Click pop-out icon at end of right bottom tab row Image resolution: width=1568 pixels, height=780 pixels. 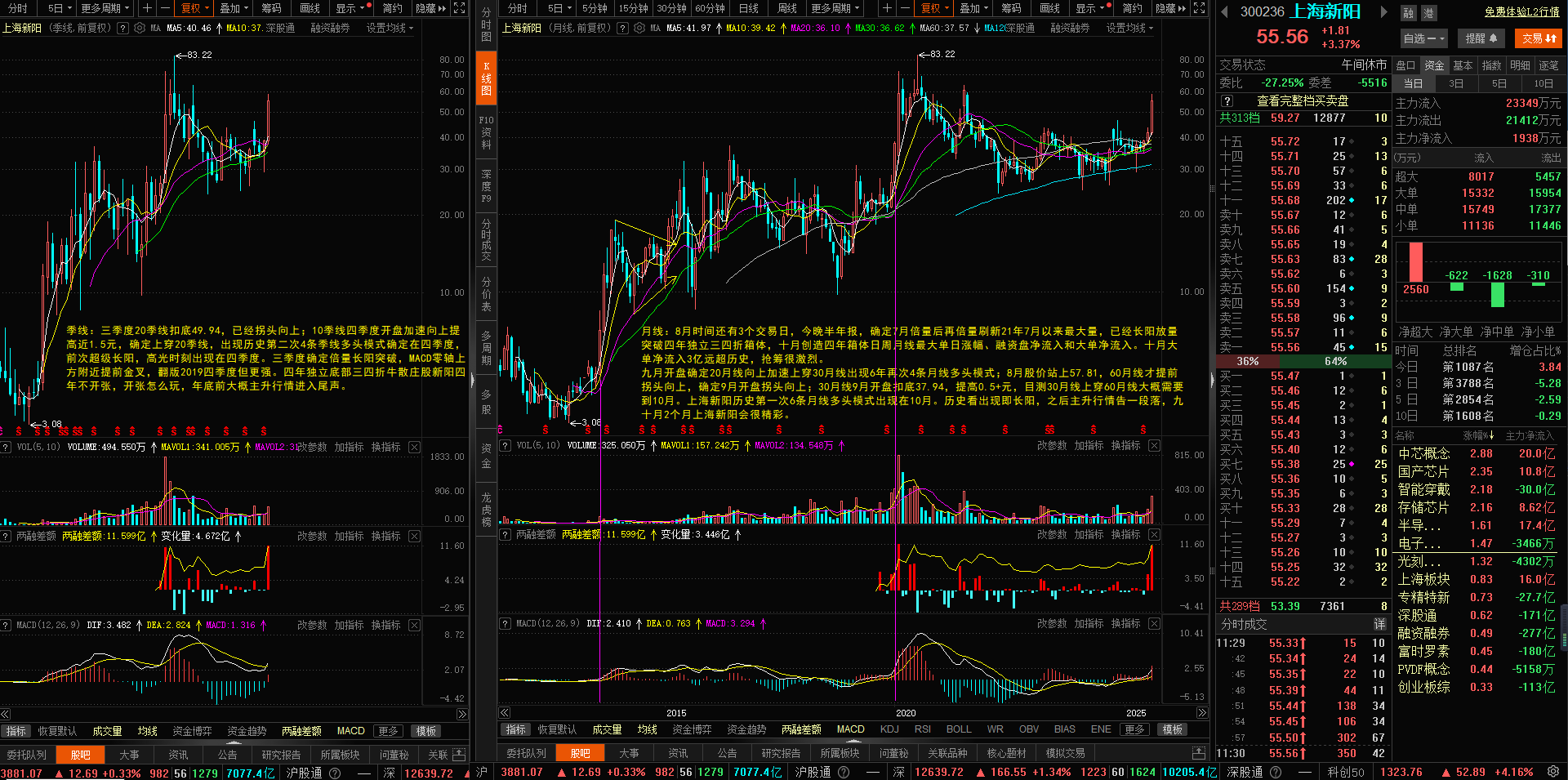click(1199, 752)
